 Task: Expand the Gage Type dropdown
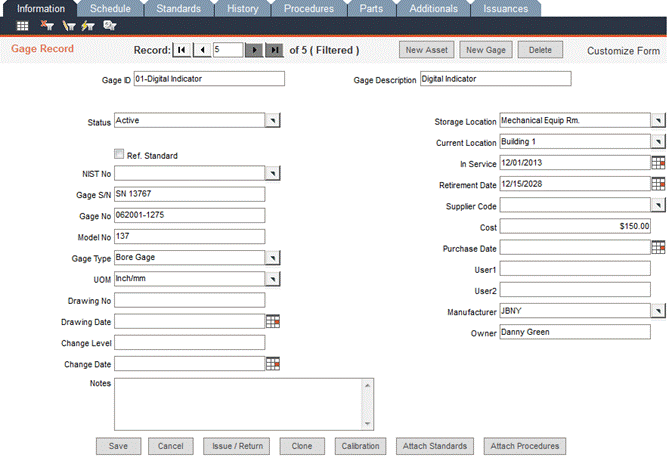coord(273,258)
